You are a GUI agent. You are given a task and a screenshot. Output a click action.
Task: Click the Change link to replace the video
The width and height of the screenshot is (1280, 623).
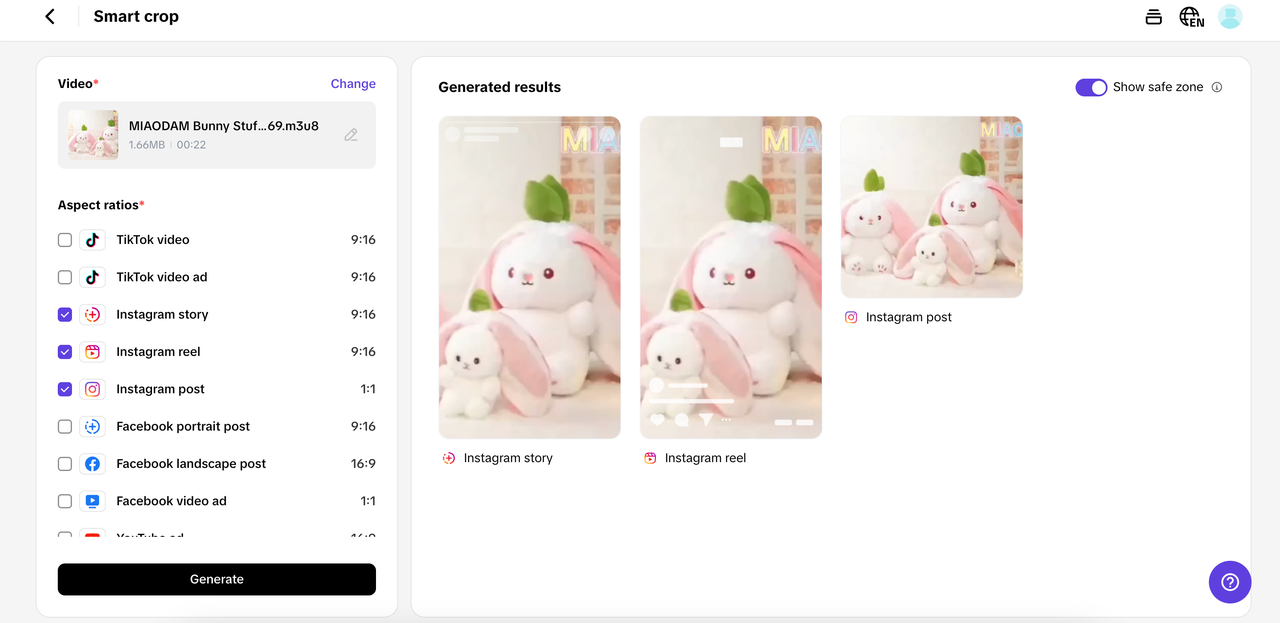[x=353, y=84]
